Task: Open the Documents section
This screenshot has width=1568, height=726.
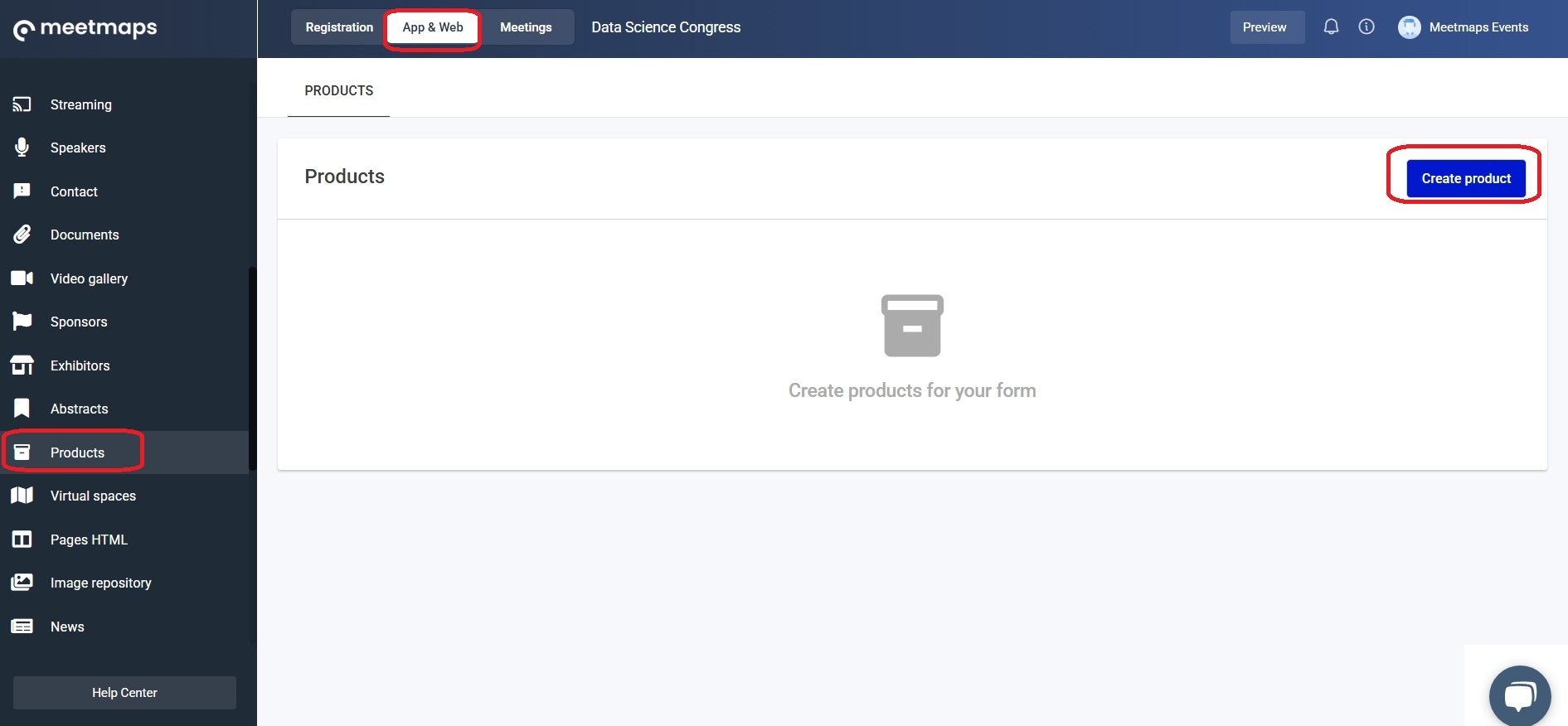Action: pyautogui.click(x=124, y=235)
